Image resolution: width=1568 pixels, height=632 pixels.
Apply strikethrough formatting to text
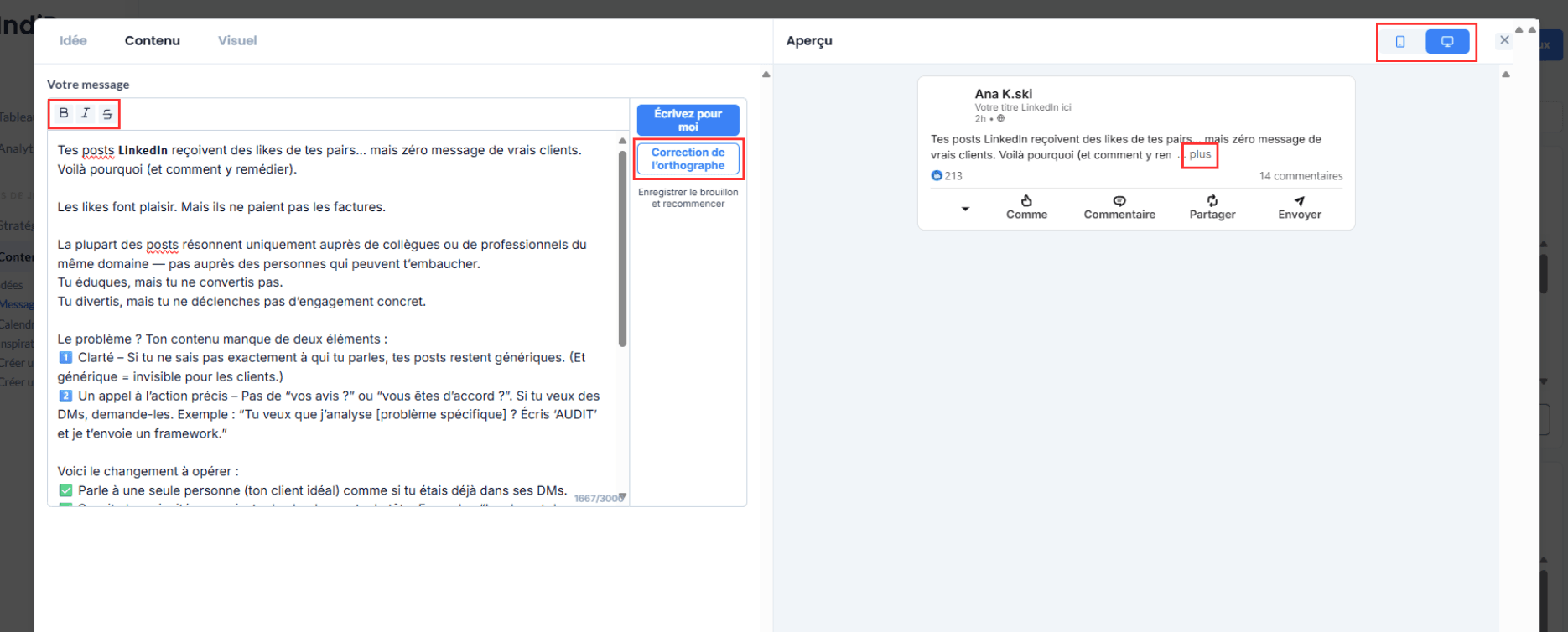(107, 114)
